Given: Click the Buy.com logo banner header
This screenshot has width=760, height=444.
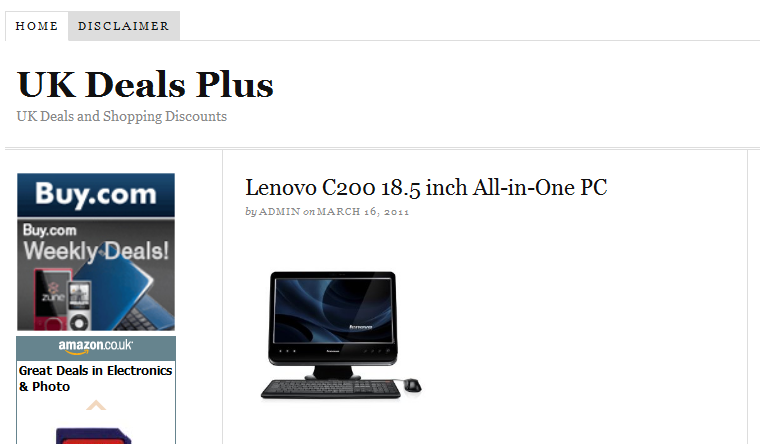Looking at the screenshot, I should pos(96,195).
